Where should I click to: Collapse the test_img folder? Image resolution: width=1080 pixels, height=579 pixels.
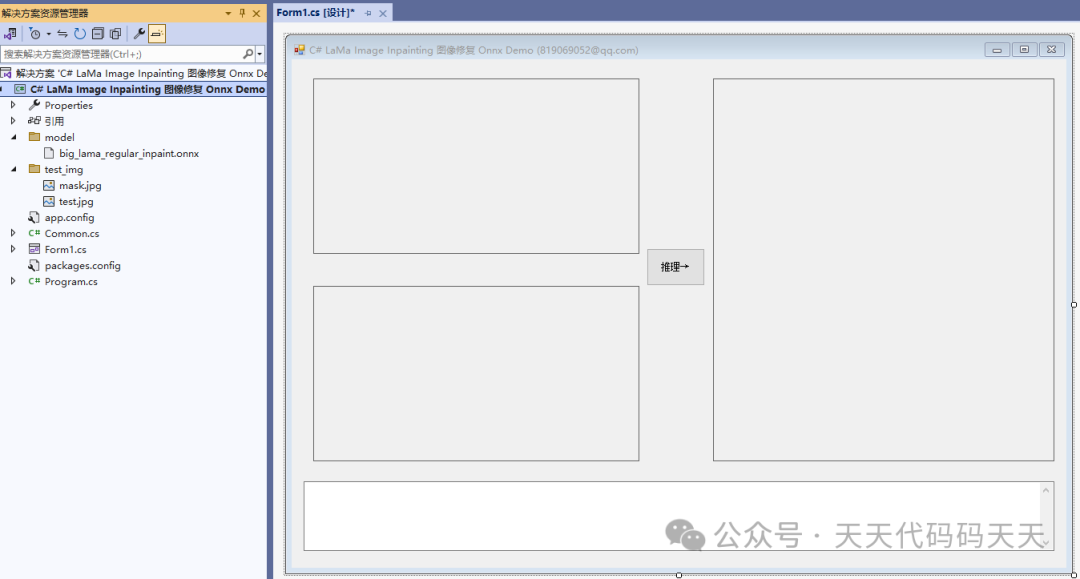pos(14,169)
